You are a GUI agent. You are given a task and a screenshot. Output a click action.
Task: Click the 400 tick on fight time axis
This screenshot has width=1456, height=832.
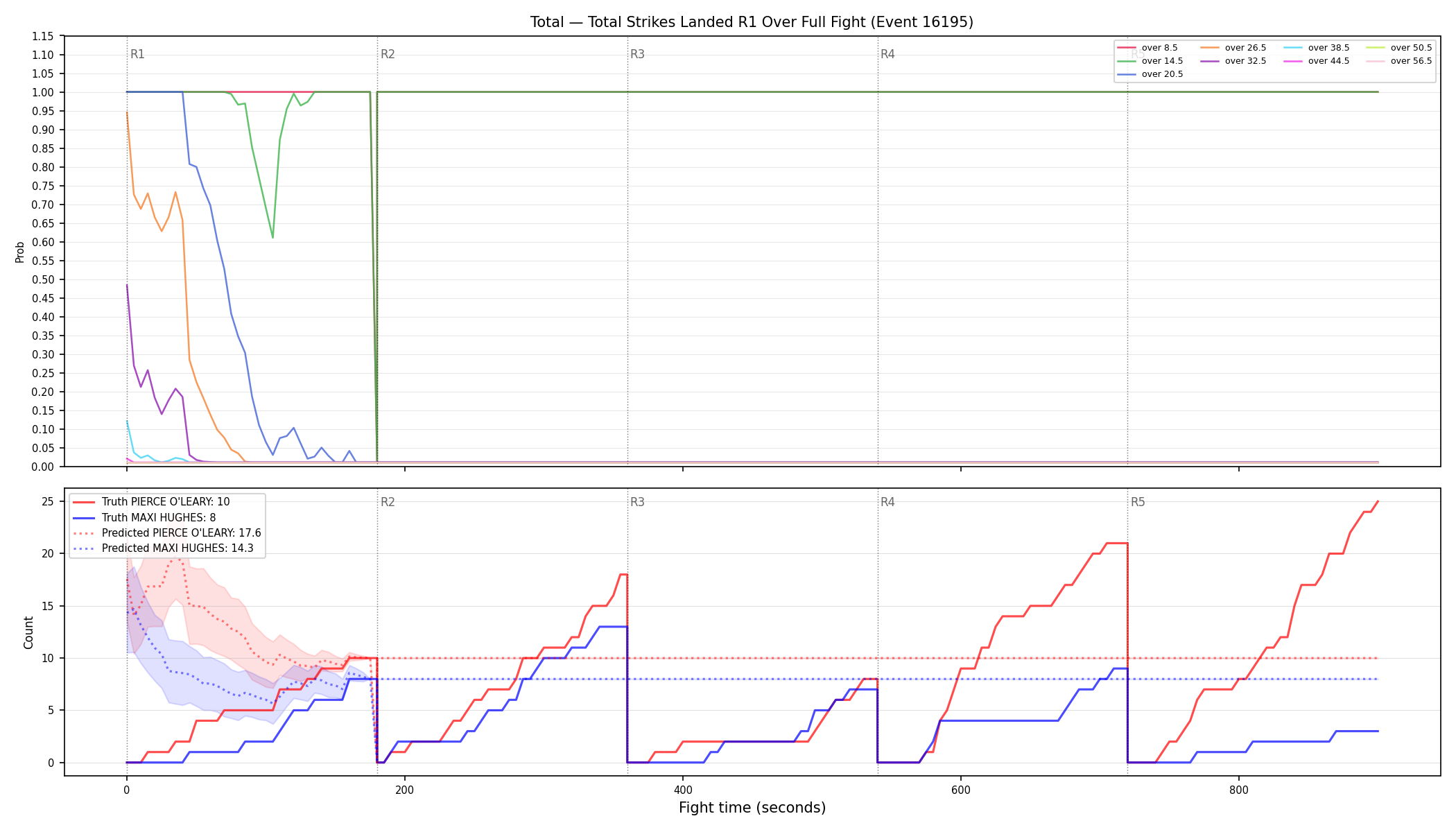[683, 790]
